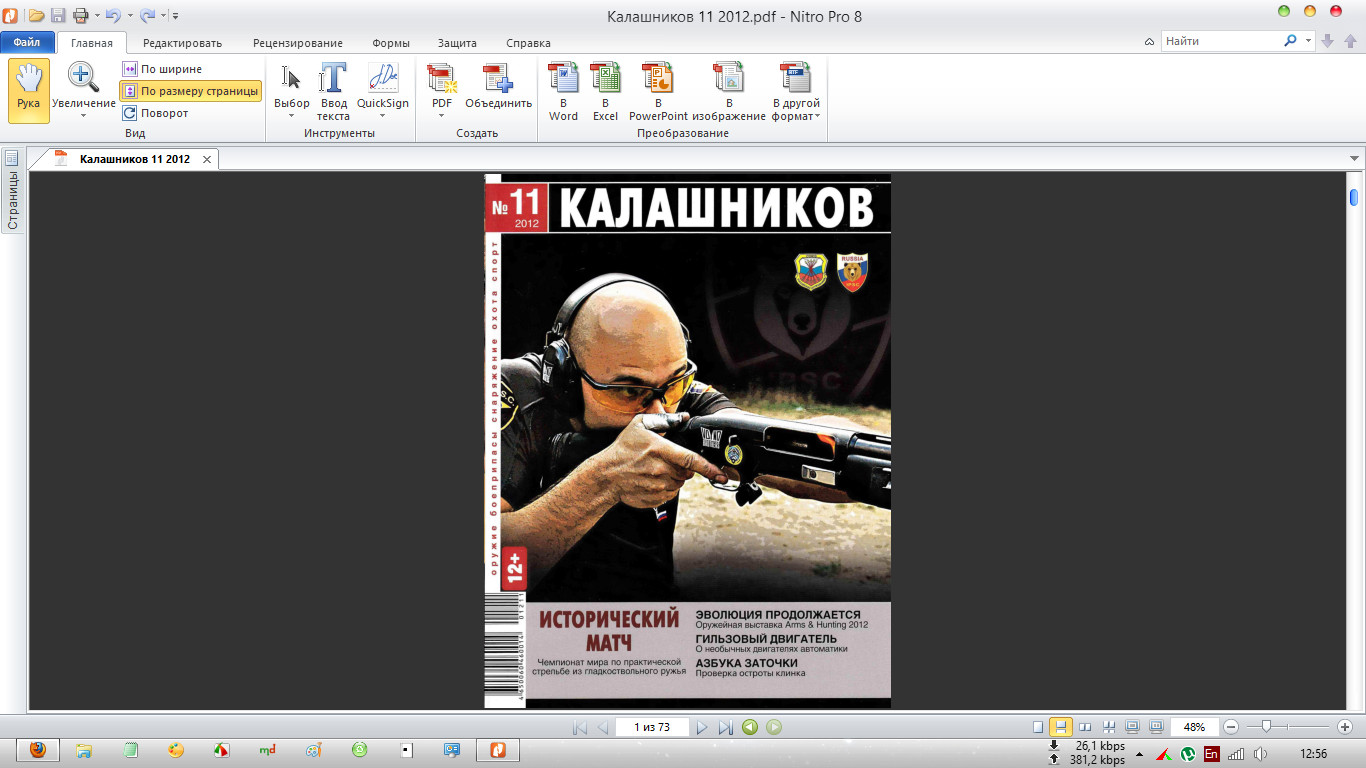Expand the QuickSign dropdown arrow
Screen dimensions: 1366x768
coord(383,116)
